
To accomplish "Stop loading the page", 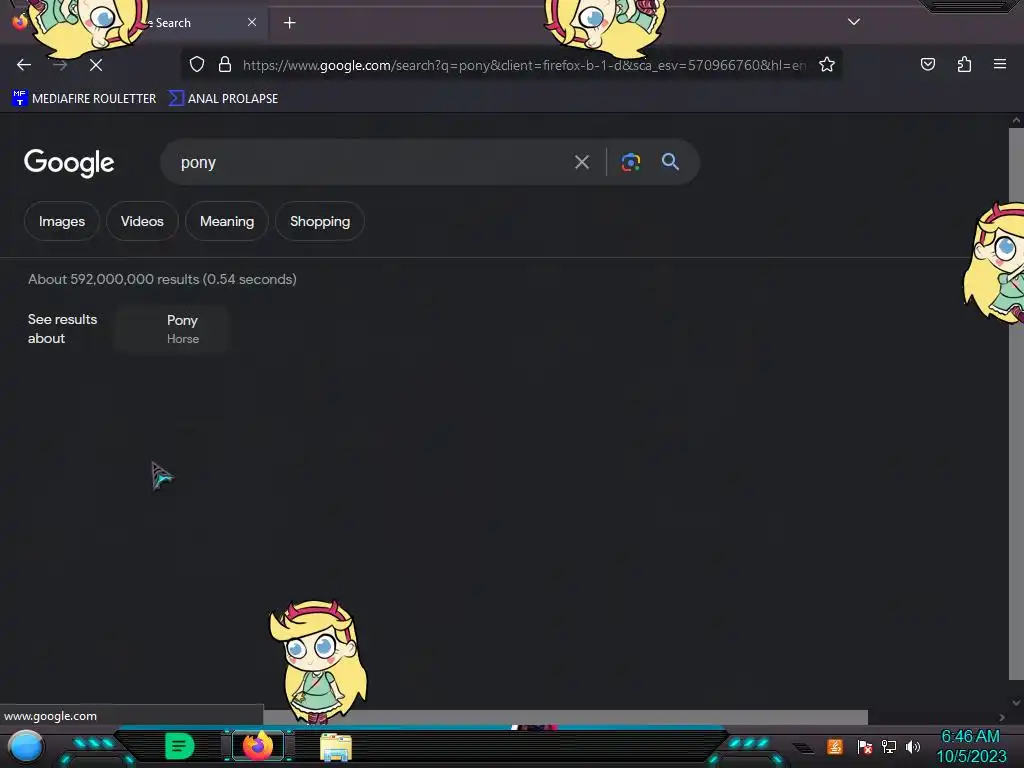I will tap(95, 65).
